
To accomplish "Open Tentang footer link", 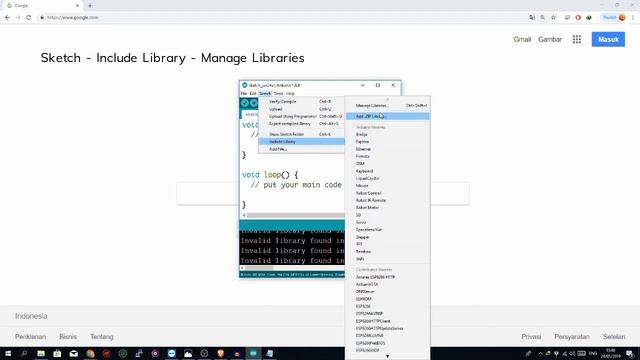I will tap(102, 337).
